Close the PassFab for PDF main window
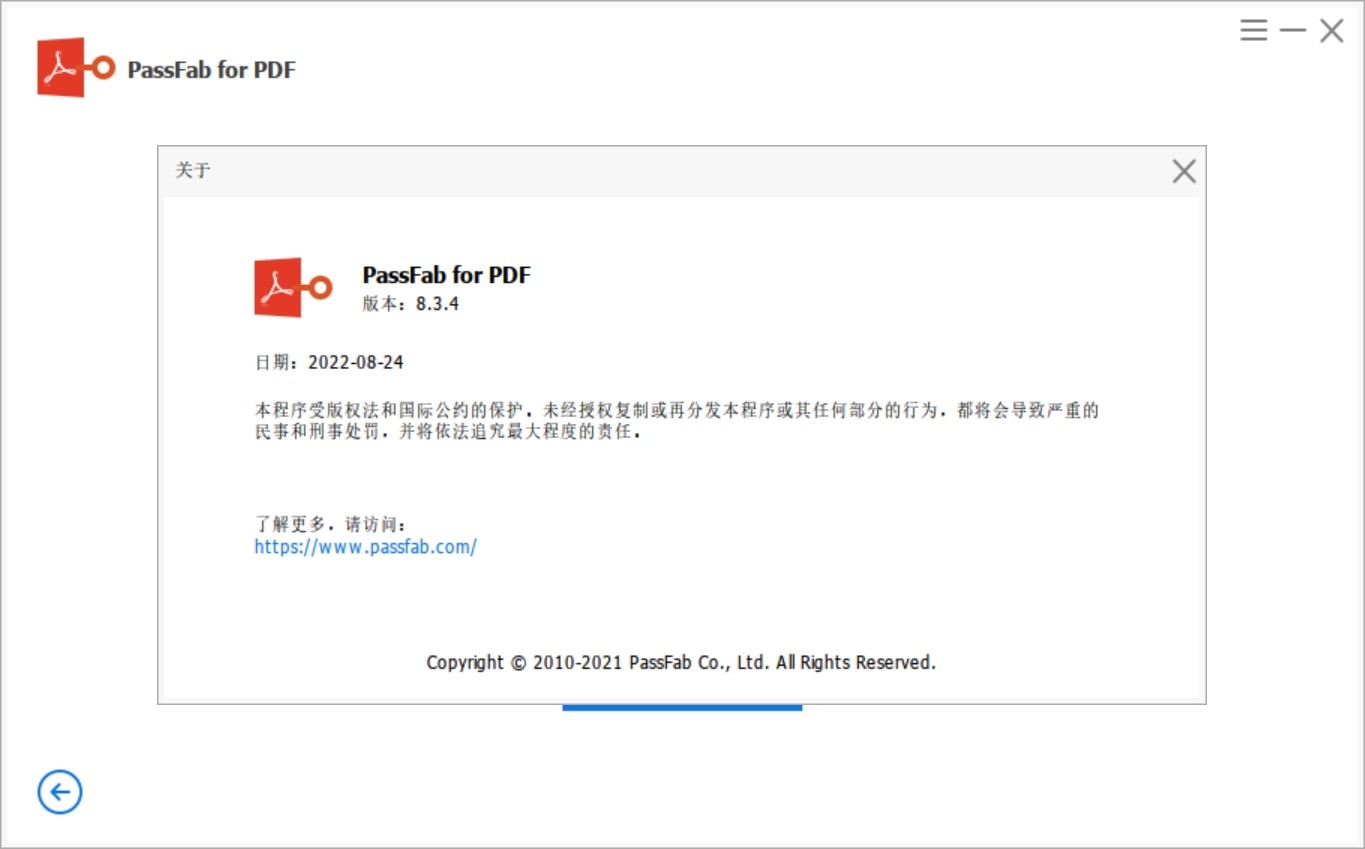The height and width of the screenshot is (849, 1365). pyautogui.click(x=1331, y=30)
